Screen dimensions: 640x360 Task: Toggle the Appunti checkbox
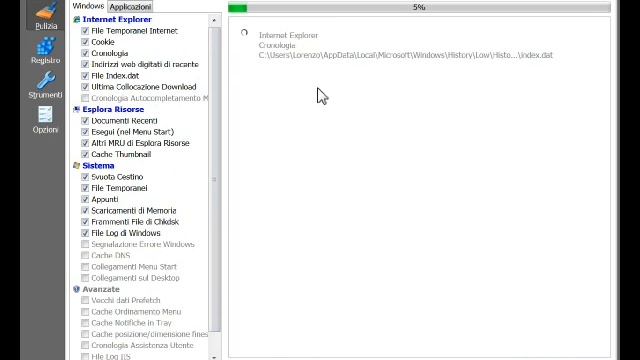(x=85, y=199)
